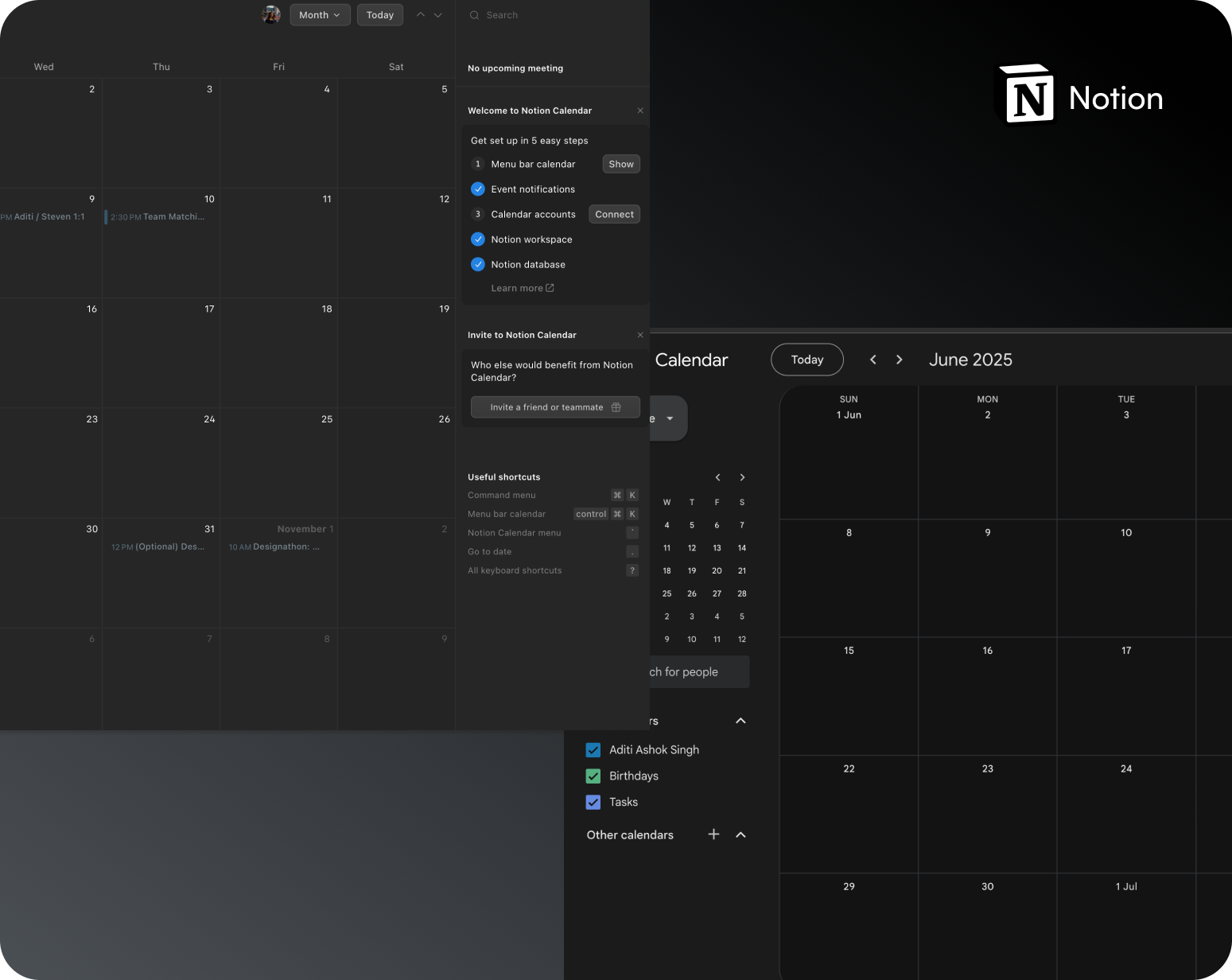Click the Search field in Notion Calendar
The height and width of the screenshot is (980, 1232).
(552, 15)
